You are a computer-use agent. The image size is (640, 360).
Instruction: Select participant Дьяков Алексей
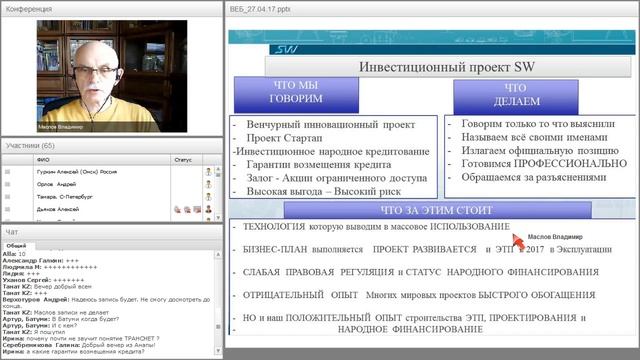point(58,209)
